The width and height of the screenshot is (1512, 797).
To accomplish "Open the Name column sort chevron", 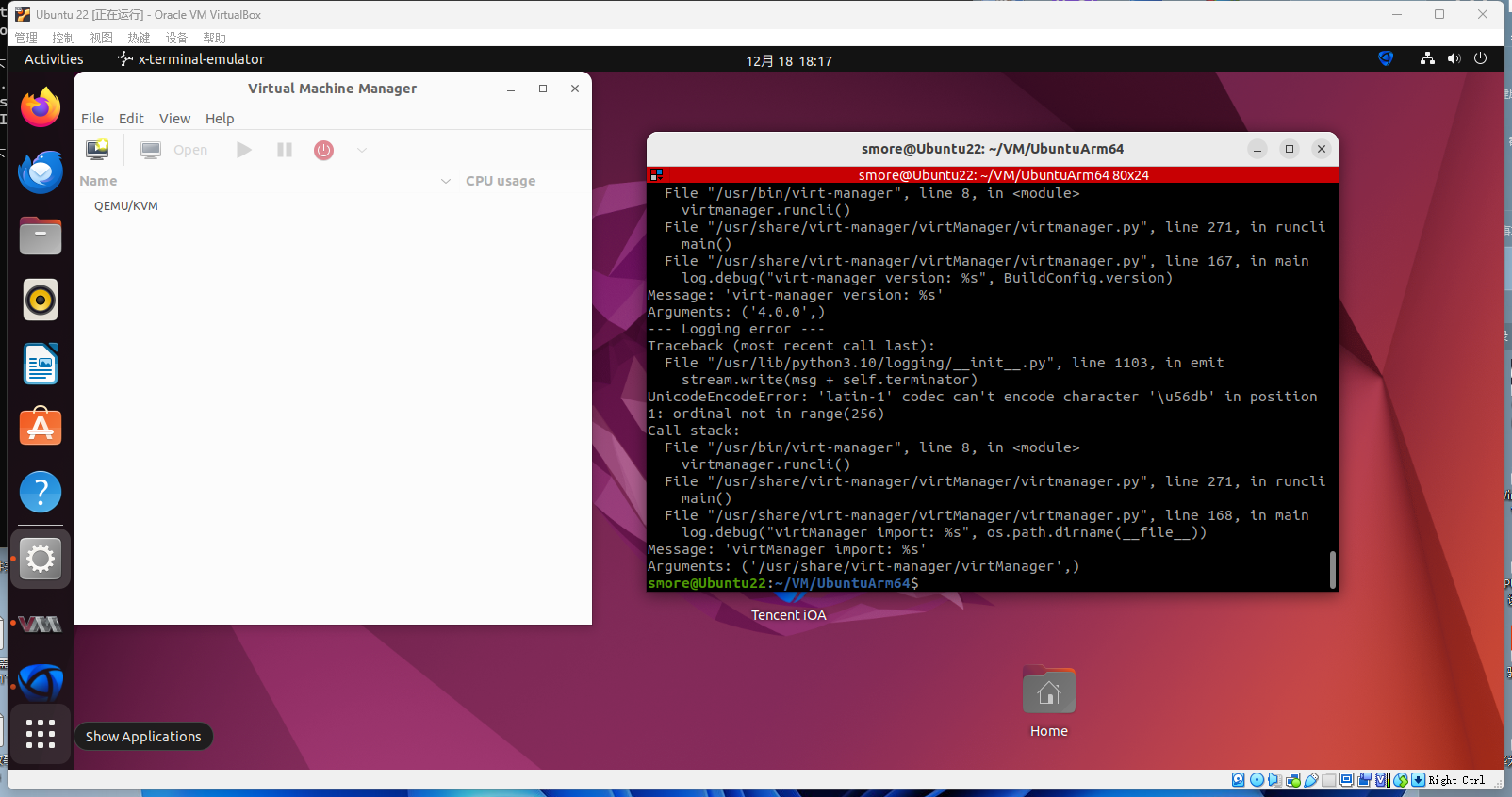I will pyautogui.click(x=446, y=181).
